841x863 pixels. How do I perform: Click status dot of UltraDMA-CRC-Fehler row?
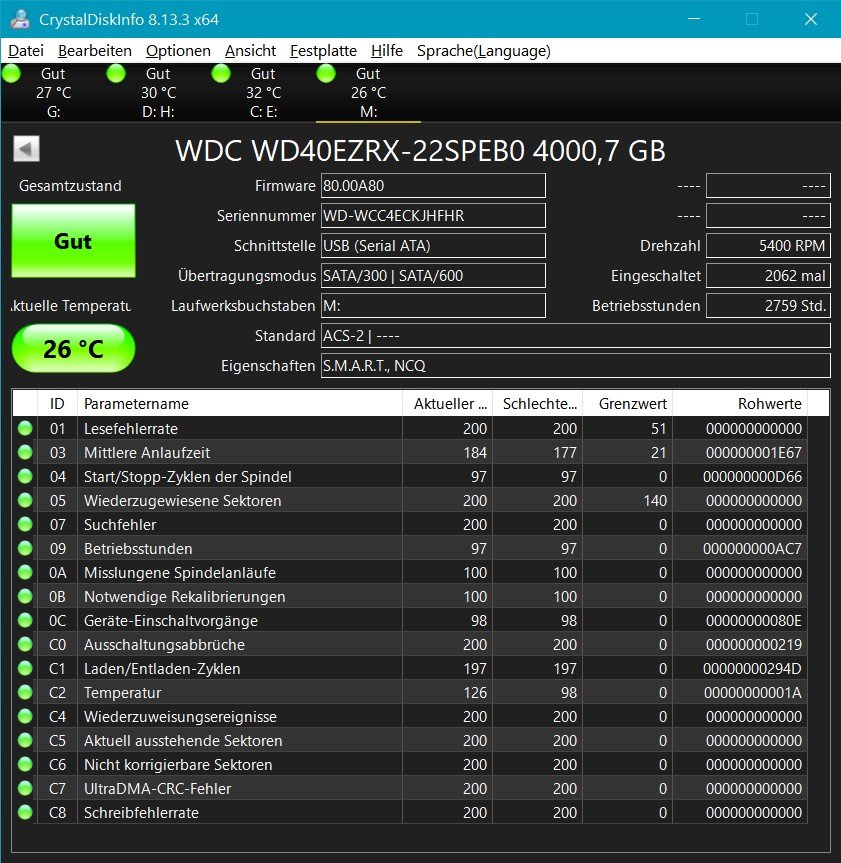coord(25,788)
